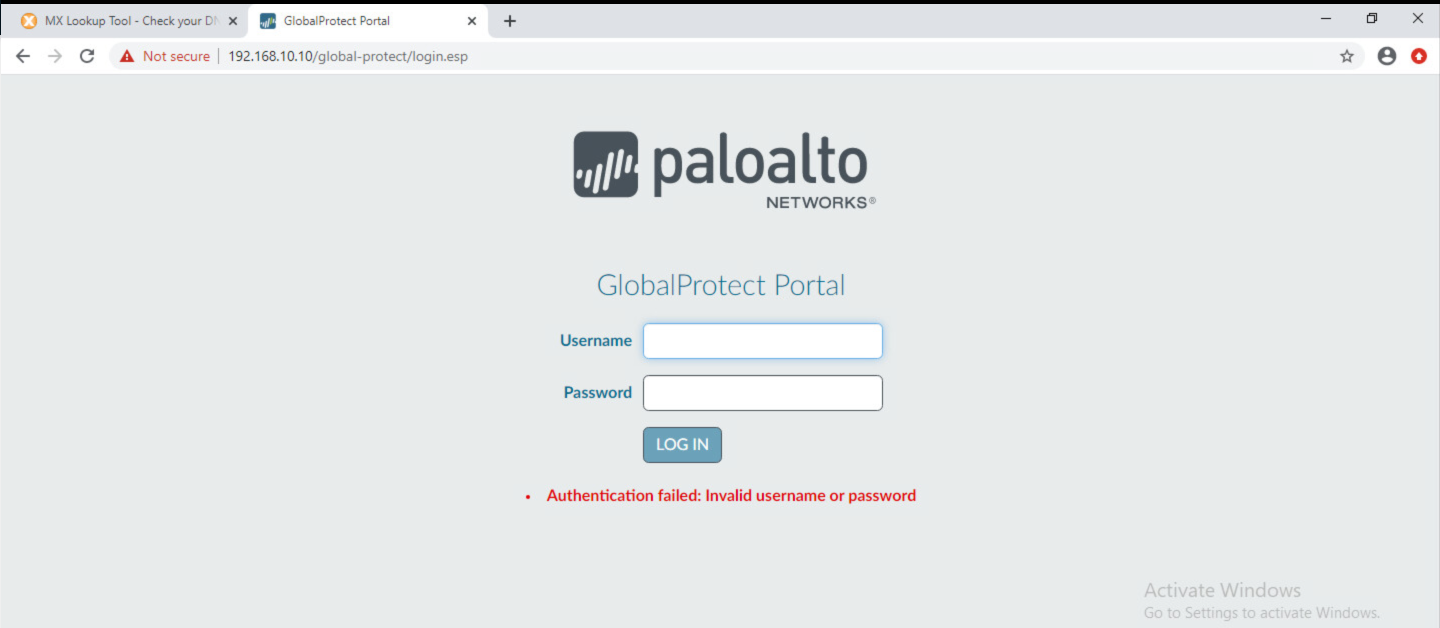
Task: Close the MX Lookup Tool tab
Action: point(233,21)
